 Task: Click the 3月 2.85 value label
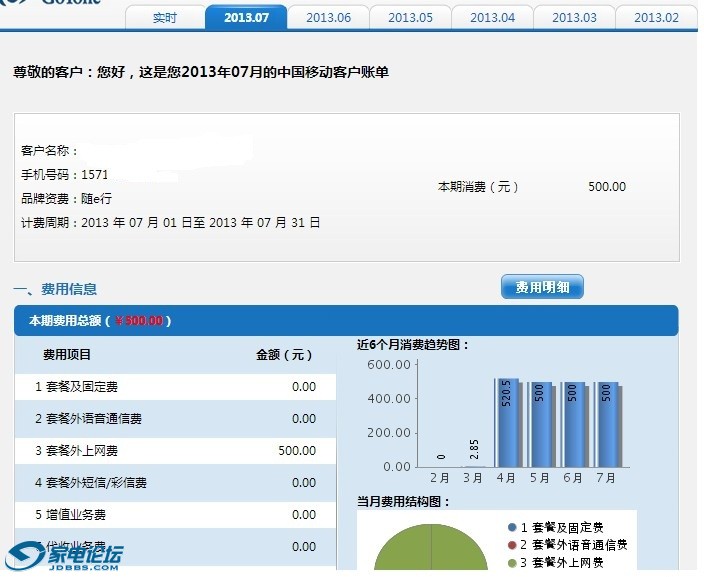pyautogui.click(x=474, y=449)
